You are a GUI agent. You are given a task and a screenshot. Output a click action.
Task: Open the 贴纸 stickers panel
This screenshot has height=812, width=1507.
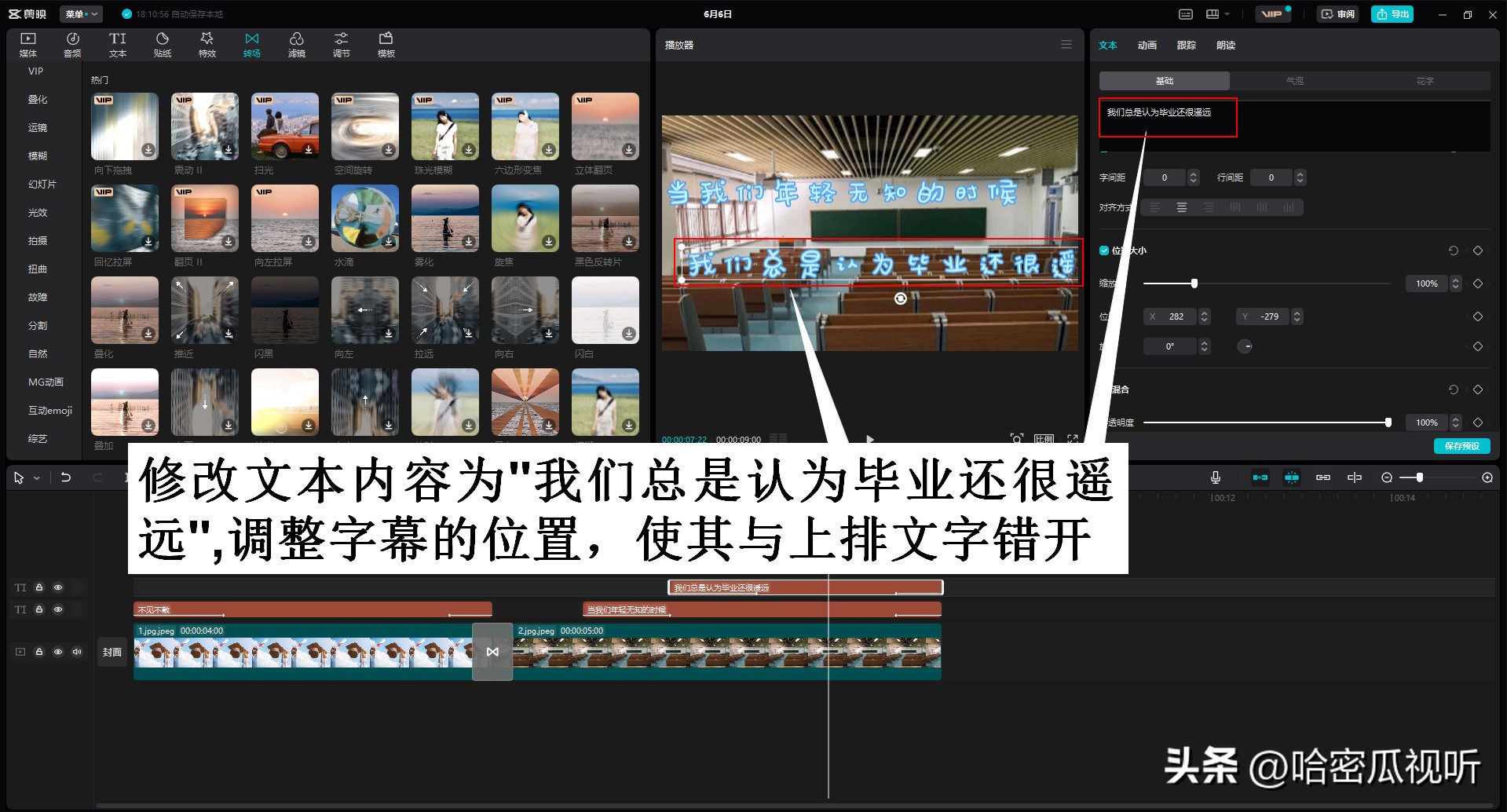(163, 43)
